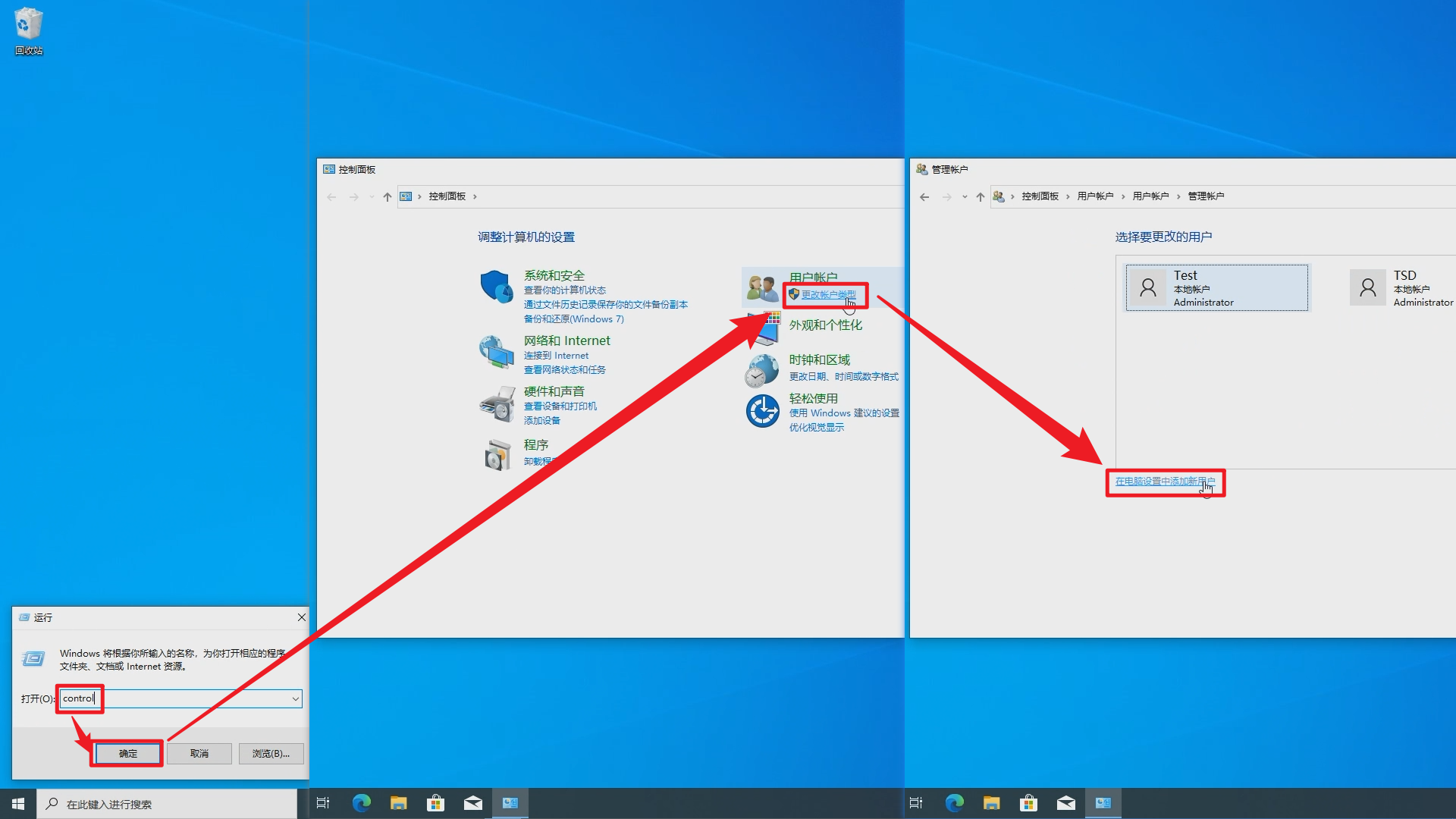Expand the Run dialog command history dropdown
The width and height of the screenshot is (1456, 819).
[x=295, y=698]
